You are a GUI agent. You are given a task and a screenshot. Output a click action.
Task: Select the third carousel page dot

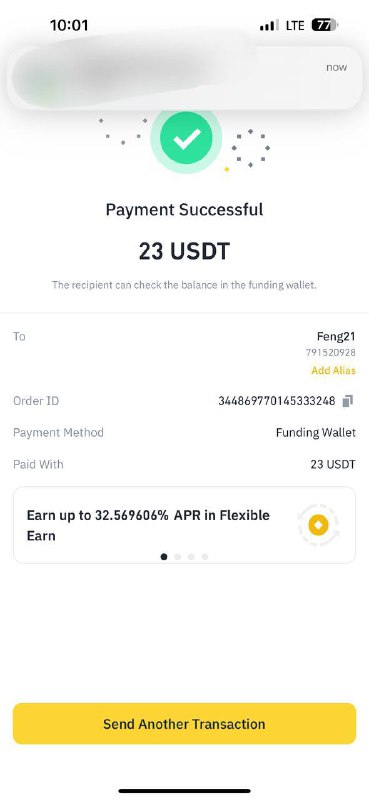pos(191,557)
